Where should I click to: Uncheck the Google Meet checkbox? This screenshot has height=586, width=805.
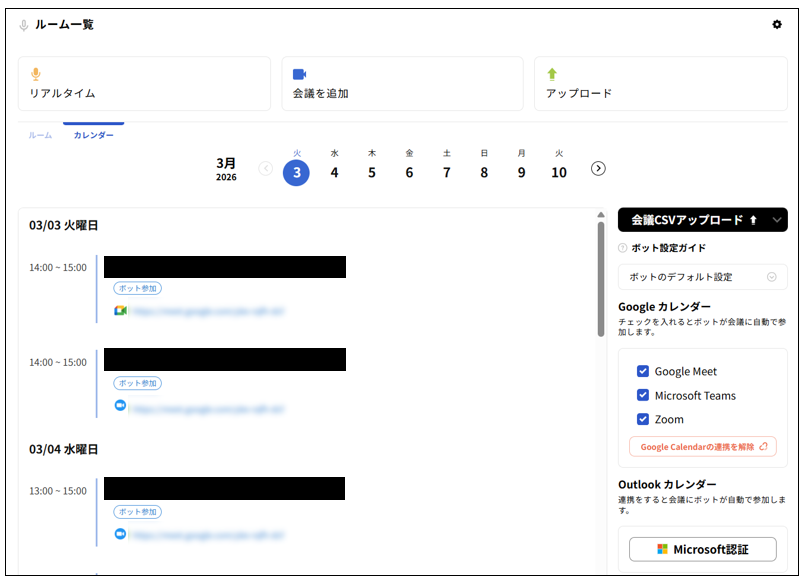(643, 372)
